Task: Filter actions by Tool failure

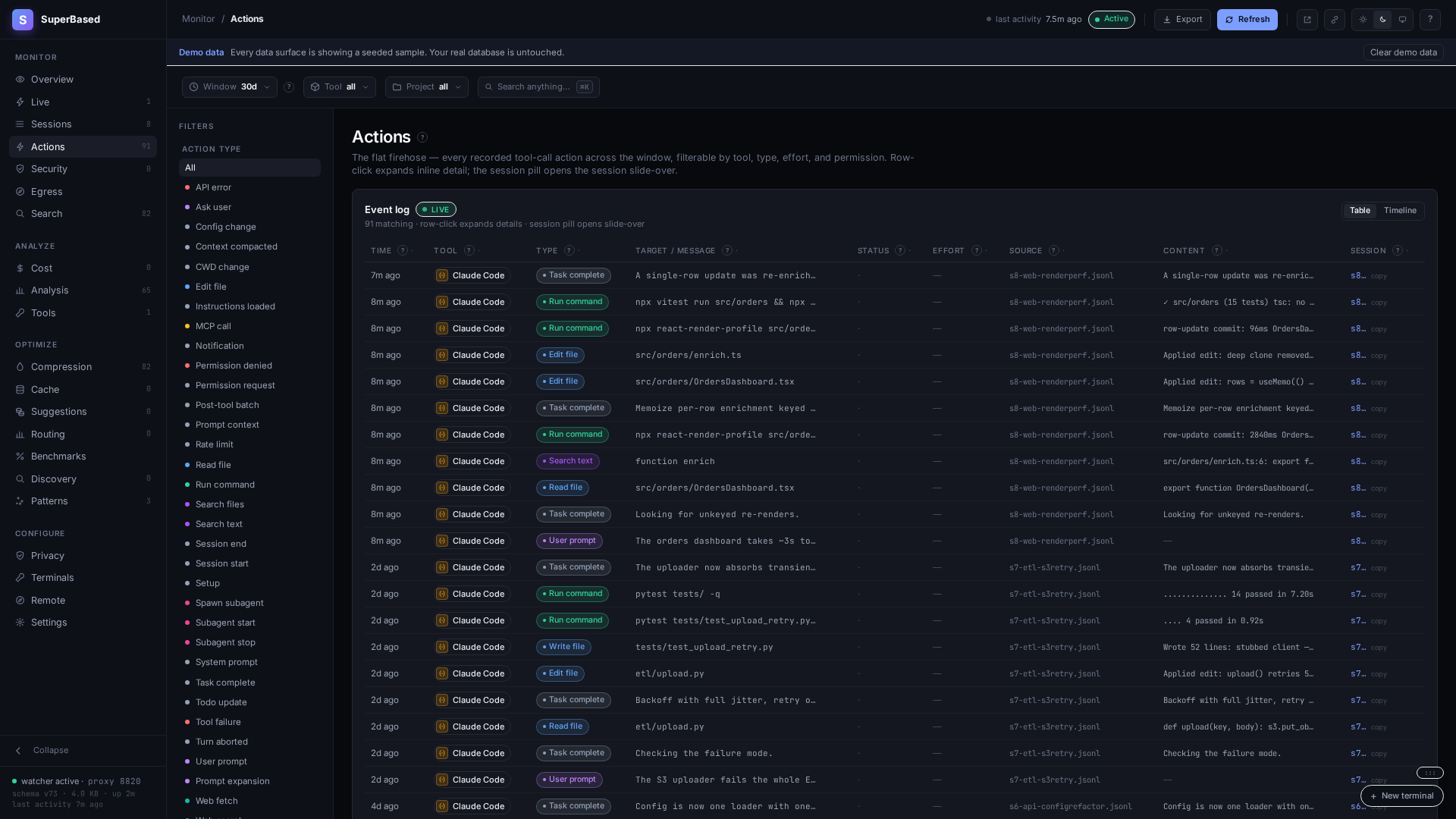Action: click(x=249, y=722)
